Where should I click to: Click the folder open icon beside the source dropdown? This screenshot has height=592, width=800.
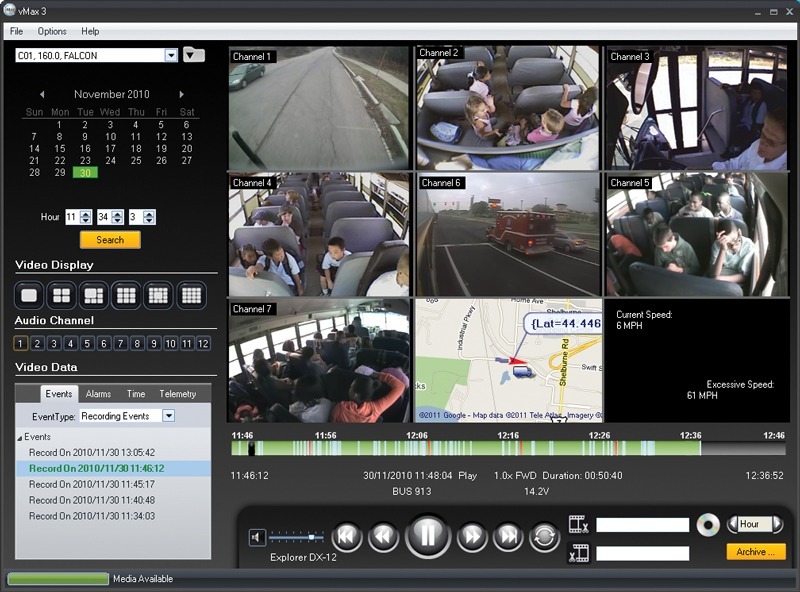(x=194, y=54)
